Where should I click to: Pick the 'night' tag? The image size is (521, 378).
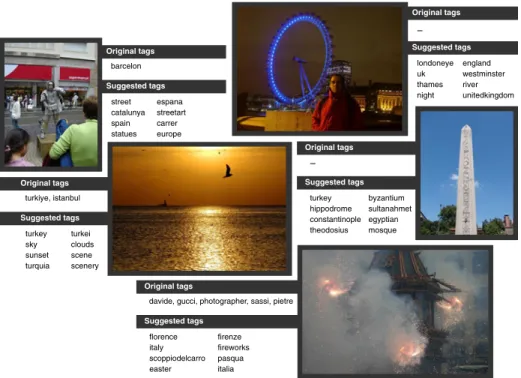tap(426, 95)
